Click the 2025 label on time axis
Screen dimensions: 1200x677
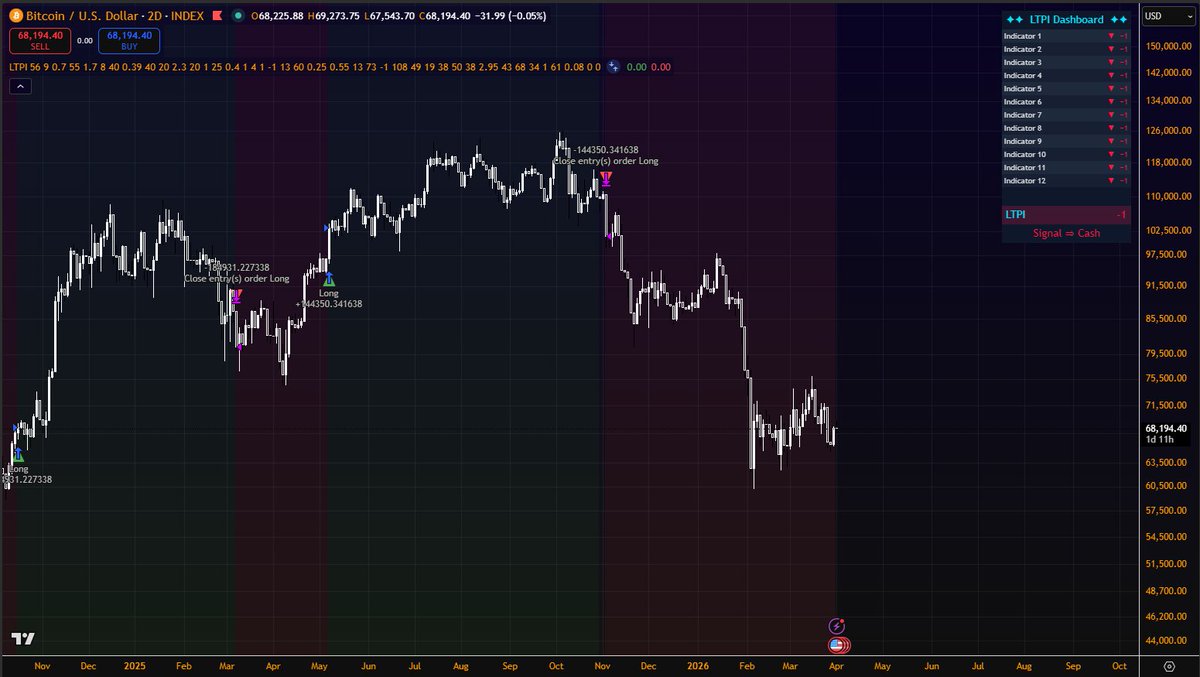pyautogui.click(x=135, y=665)
